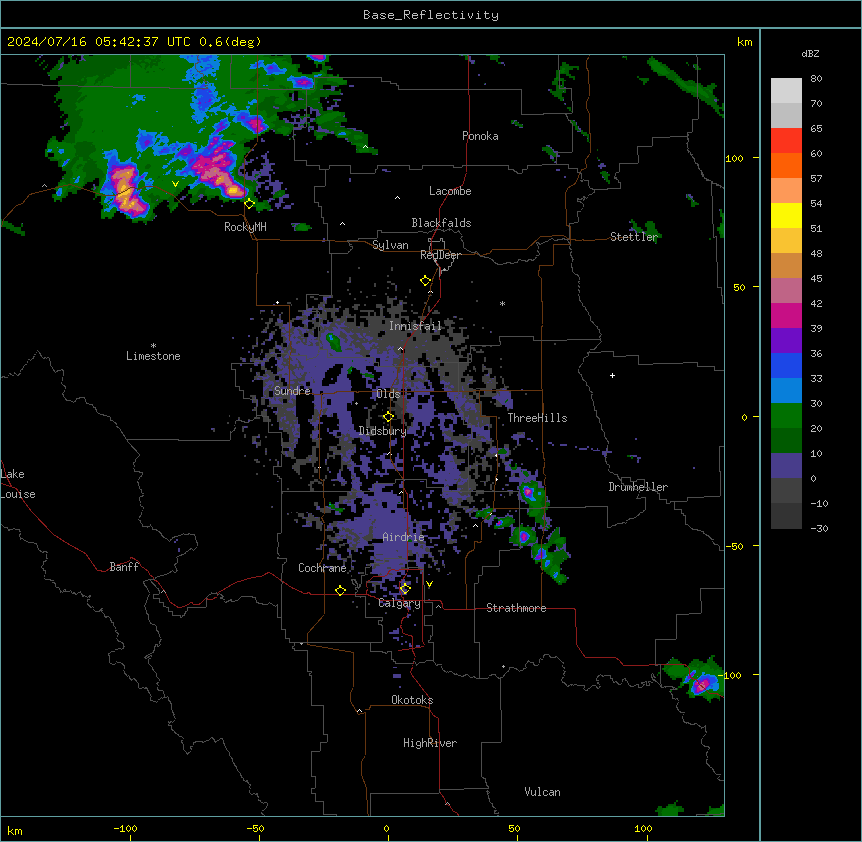Select the yellow diamond marker east of Cochrane
The width and height of the screenshot is (862, 842).
340,590
